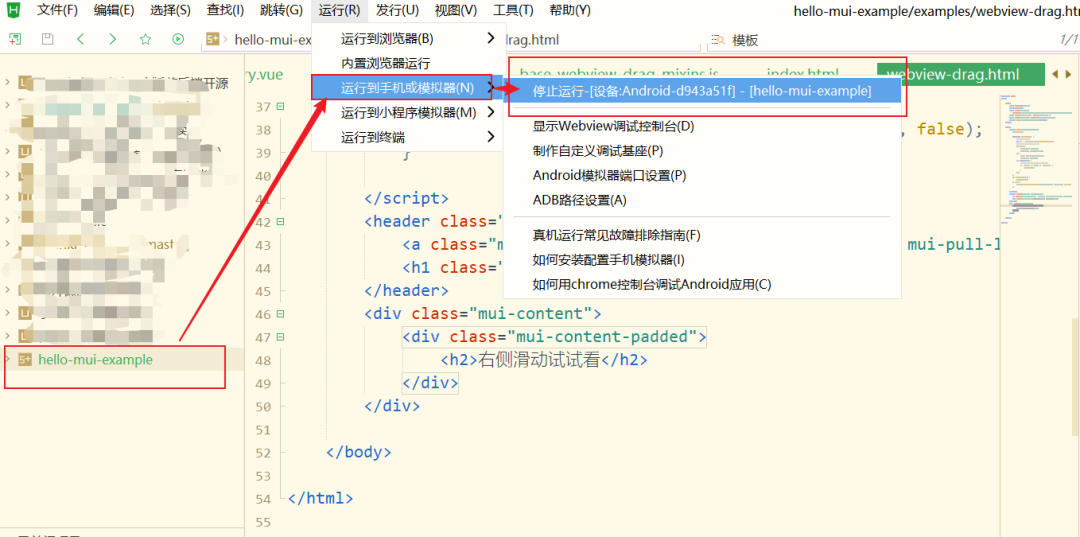Open the 视图(V) menu

click(x=456, y=10)
